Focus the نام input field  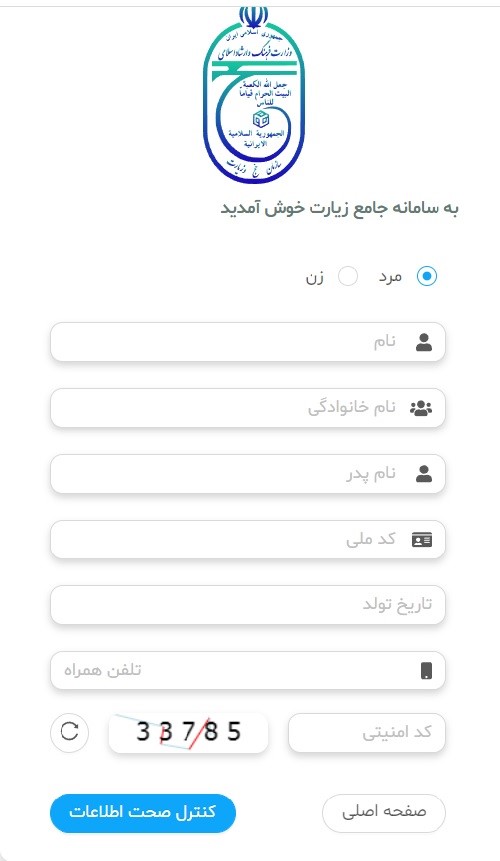248,342
